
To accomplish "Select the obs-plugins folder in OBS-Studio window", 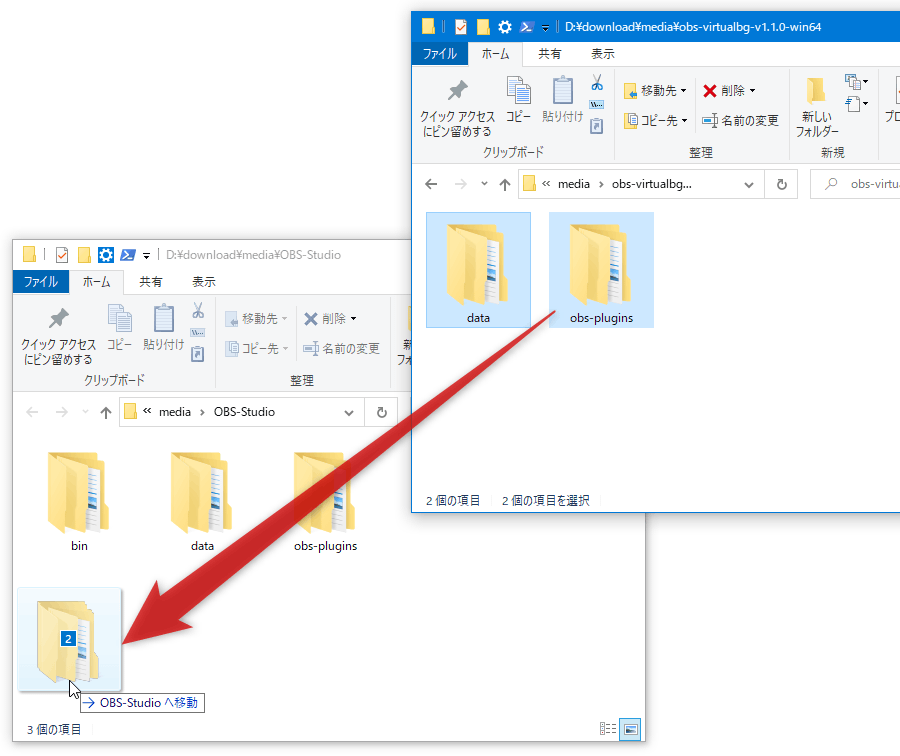I will [x=325, y=502].
